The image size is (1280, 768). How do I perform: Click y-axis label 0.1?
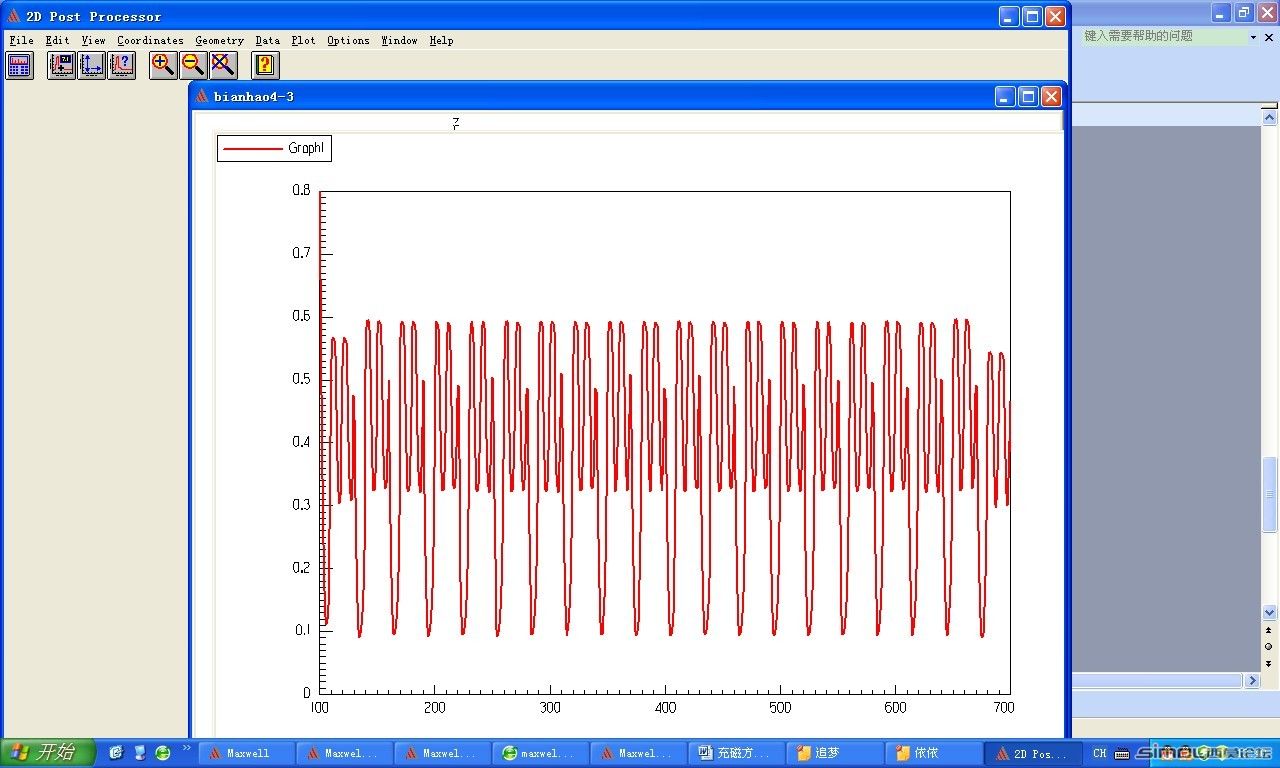[301, 630]
